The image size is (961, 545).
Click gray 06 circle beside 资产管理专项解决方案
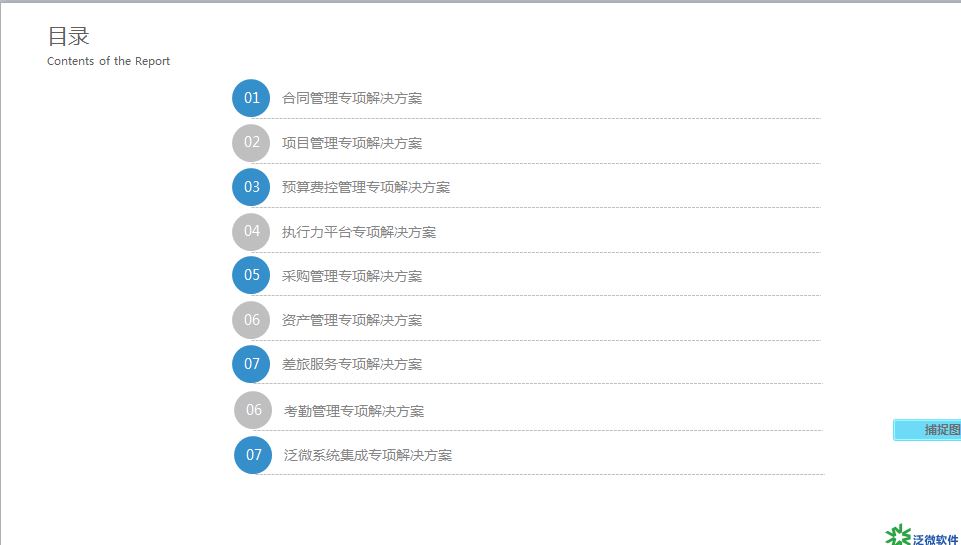[251, 320]
